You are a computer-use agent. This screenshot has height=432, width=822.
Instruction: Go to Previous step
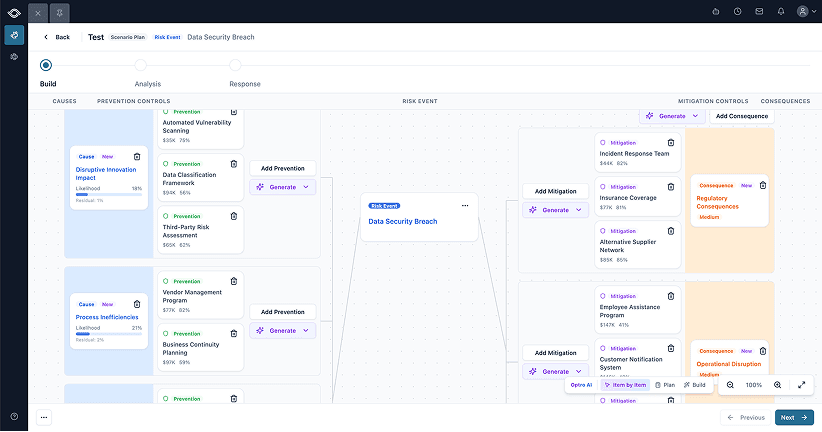[x=745, y=417]
